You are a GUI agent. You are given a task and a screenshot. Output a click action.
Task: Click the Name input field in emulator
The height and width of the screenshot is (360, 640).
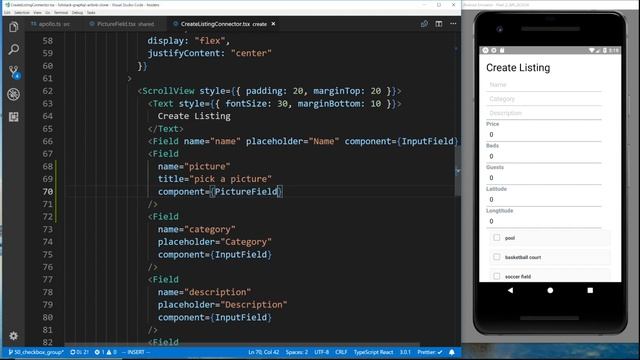pos(544,85)
